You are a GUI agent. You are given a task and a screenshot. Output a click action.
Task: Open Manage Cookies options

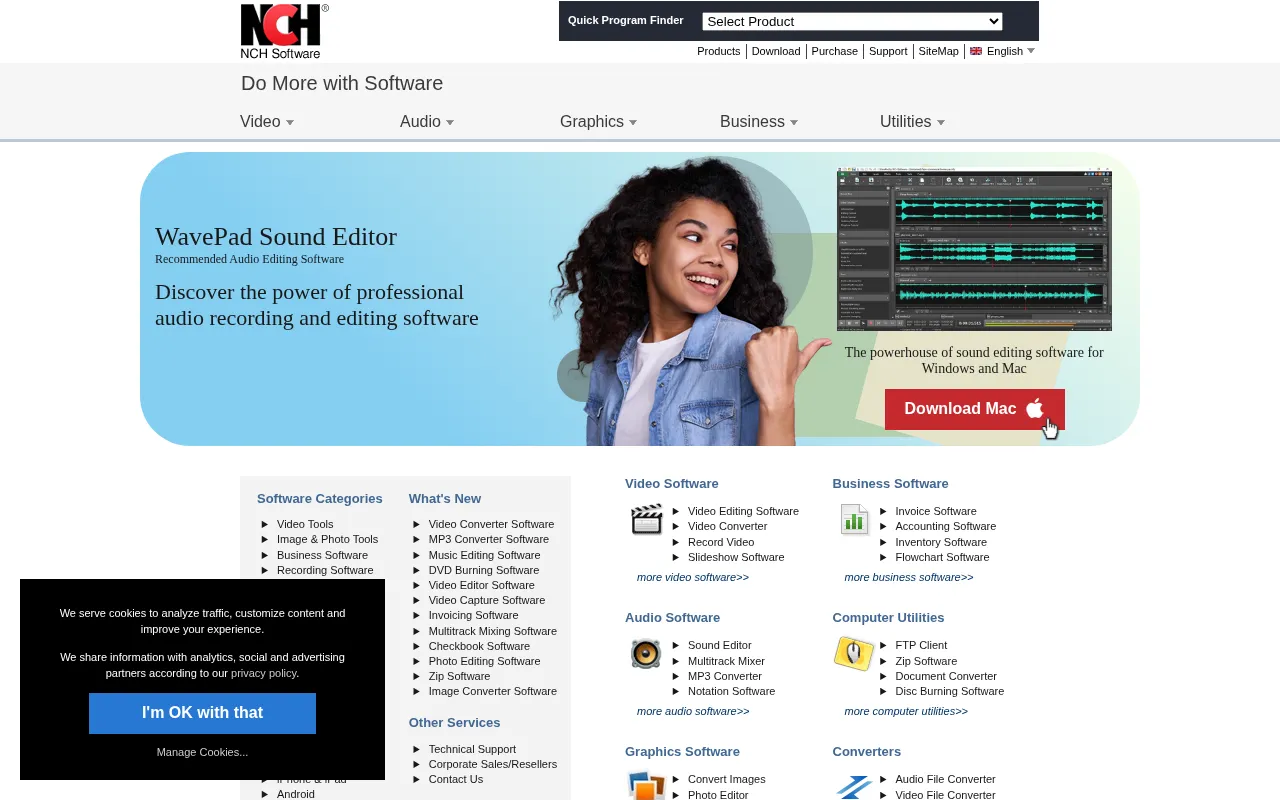pyautogui.click(x=202, y=752)
